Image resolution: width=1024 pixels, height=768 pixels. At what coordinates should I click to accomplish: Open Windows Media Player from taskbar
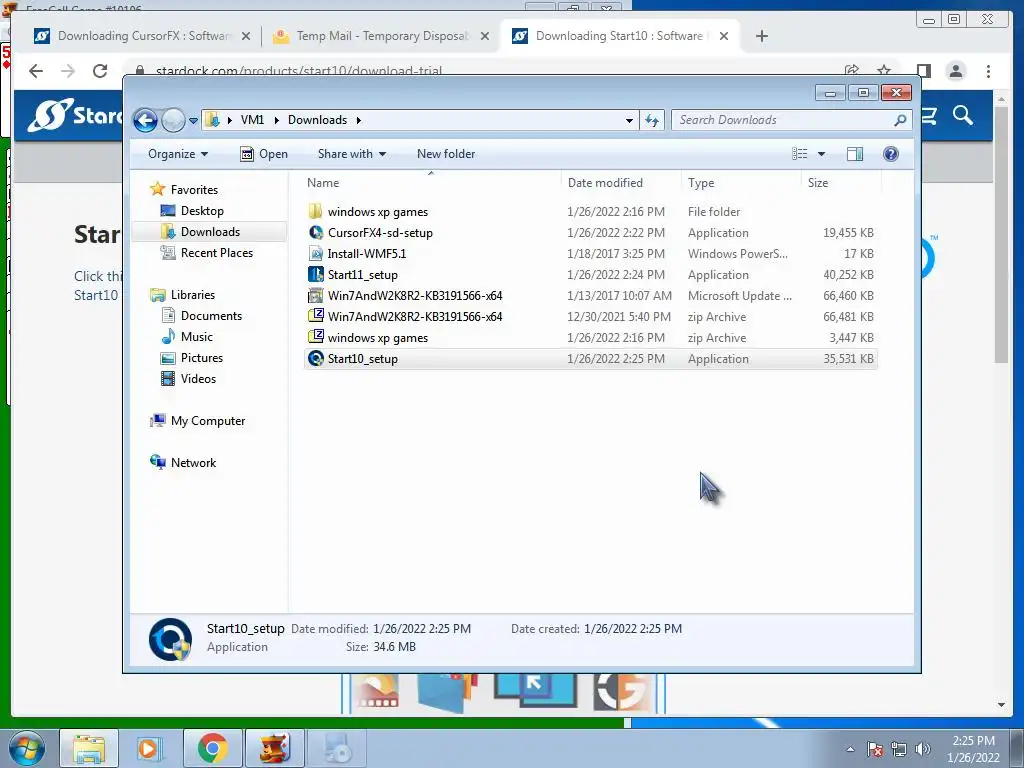pos(150,748)
